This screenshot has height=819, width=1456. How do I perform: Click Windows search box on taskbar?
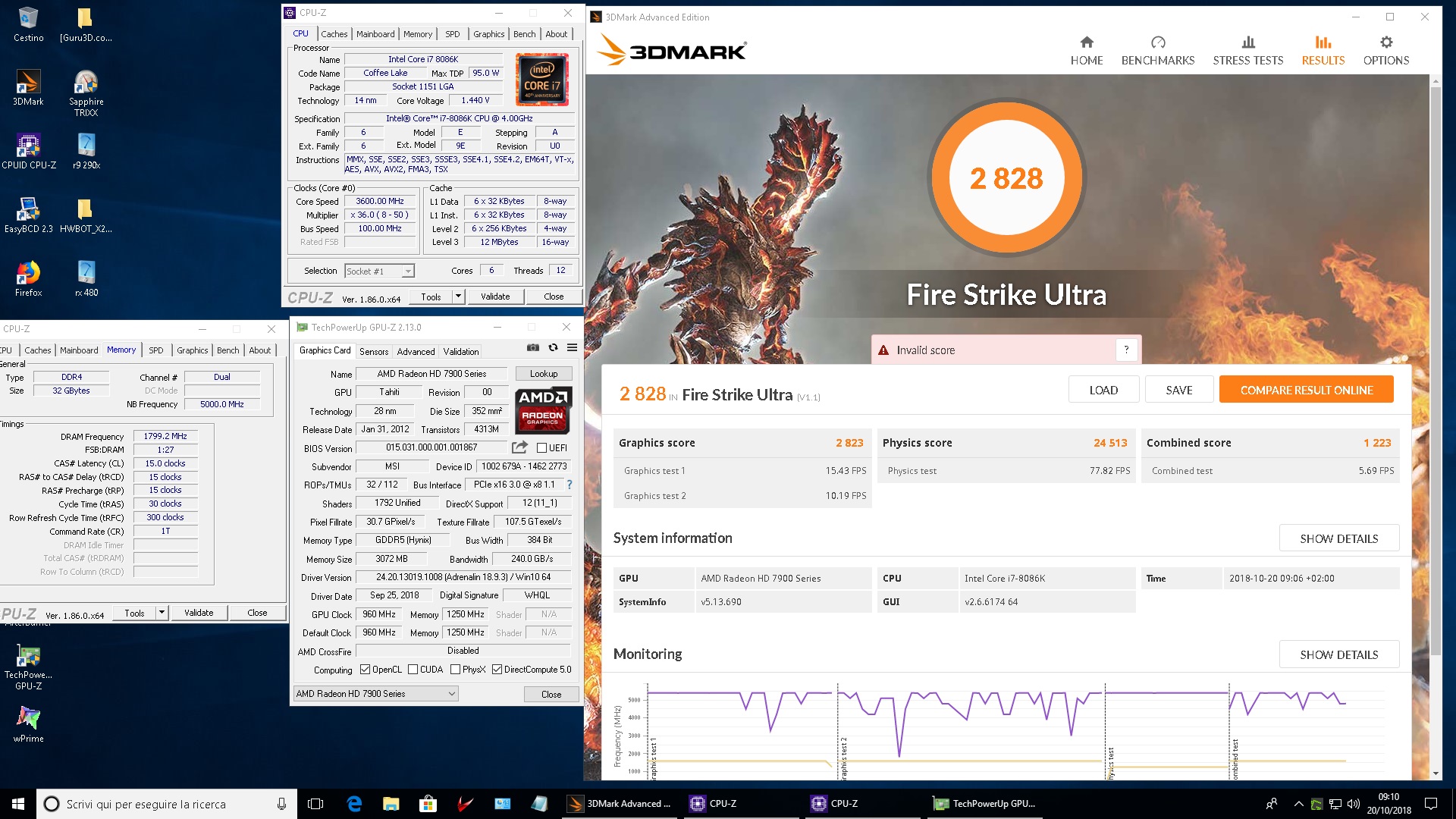(167, 804)
